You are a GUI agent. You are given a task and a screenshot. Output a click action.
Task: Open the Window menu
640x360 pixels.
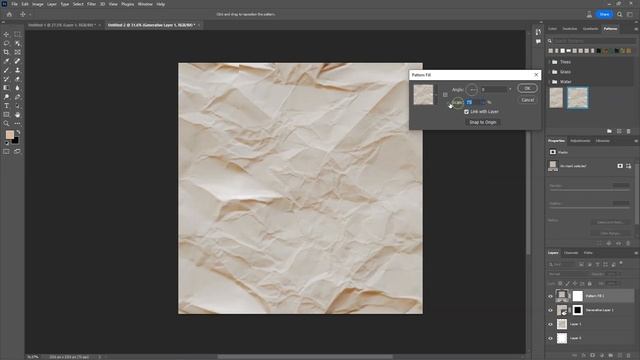tap(145, 4)
